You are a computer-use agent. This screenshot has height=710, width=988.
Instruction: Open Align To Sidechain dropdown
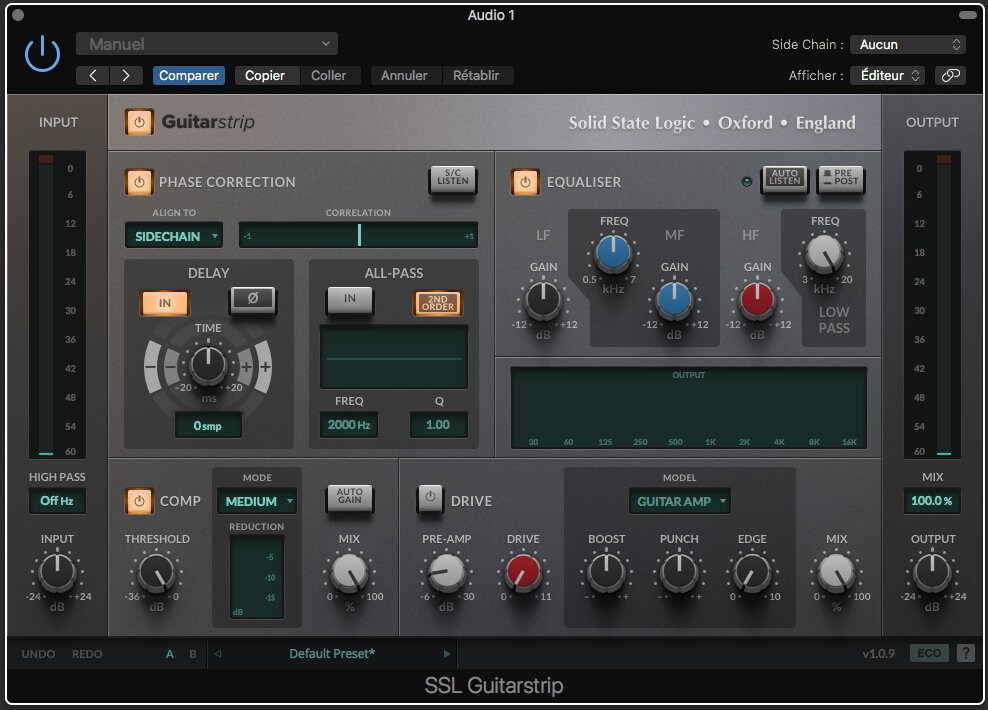click(x=174, y=236)
